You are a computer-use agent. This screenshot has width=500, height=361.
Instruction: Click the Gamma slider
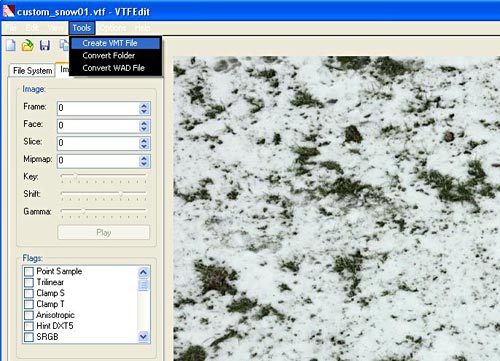tap(104, 211)
